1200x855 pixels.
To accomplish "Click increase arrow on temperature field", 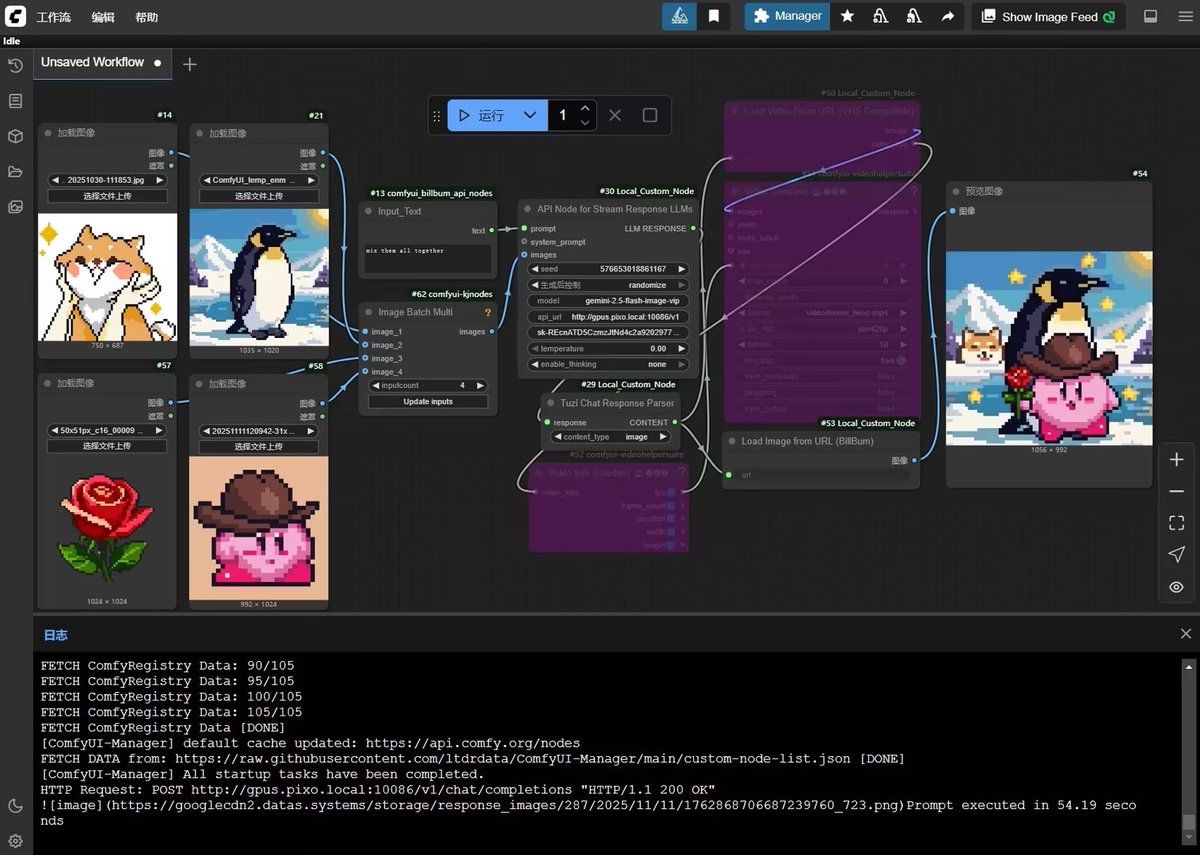I will point(682,348).
